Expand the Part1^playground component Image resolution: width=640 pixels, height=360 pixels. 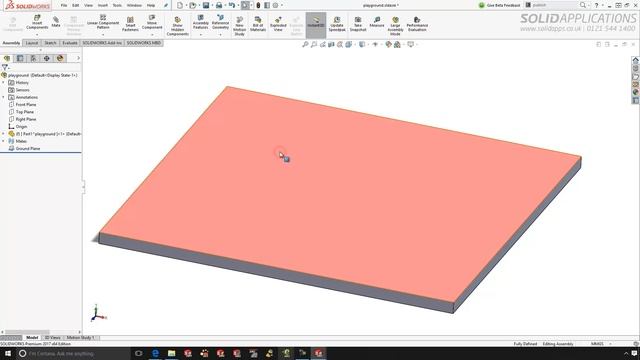point(3,134)
